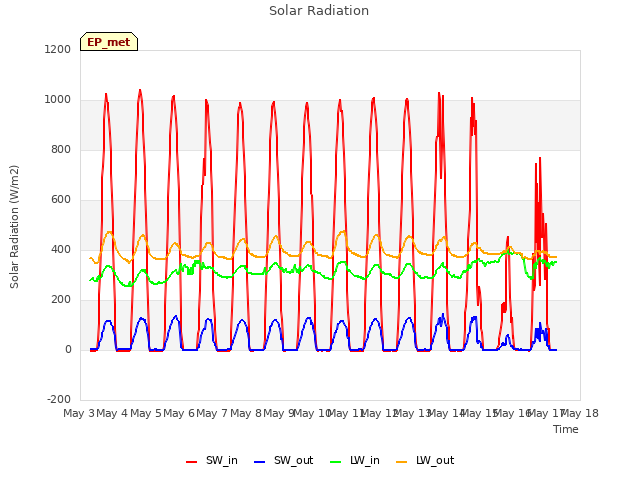Image resolution: width=640 pixels, height=480 pixels.
Task: Click the May 5 x-axis tick label
Action: click(x=146, y=413)
